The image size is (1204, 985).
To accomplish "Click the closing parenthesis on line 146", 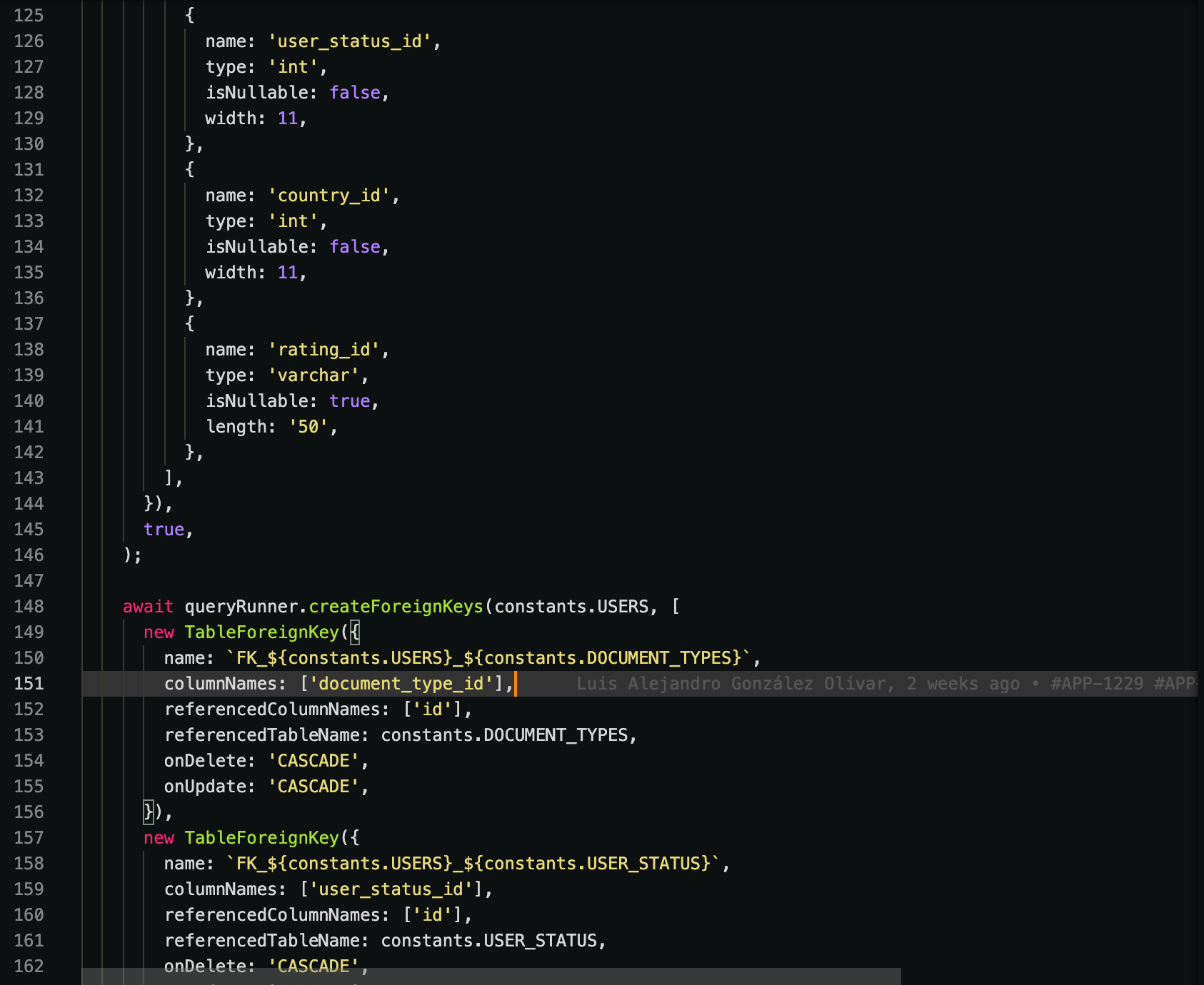I will [x=128, y=555].
